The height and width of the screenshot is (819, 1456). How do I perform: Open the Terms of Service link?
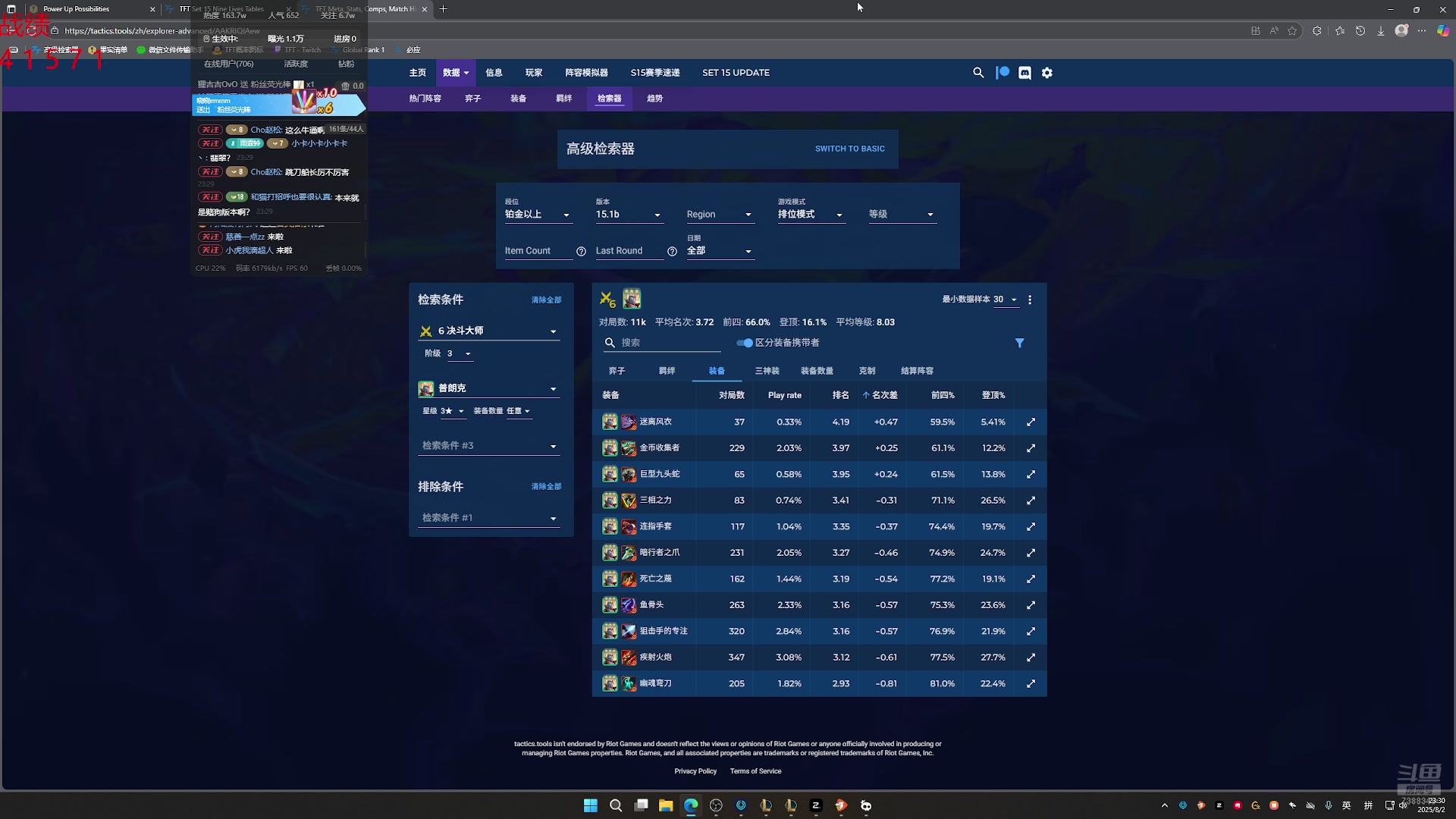[755, 771]
